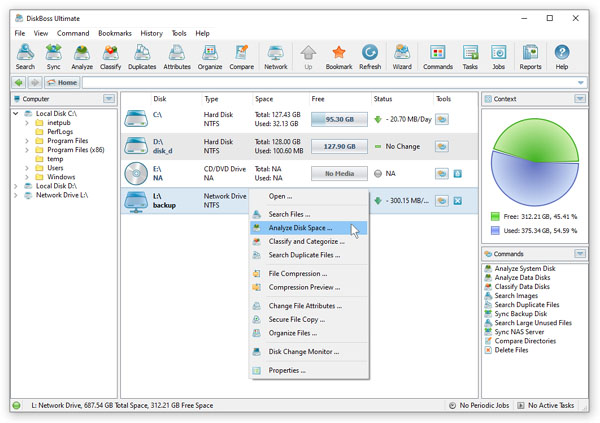Click the address path input field
Screen dimensions: 600x423
click(x=329, y=83)
